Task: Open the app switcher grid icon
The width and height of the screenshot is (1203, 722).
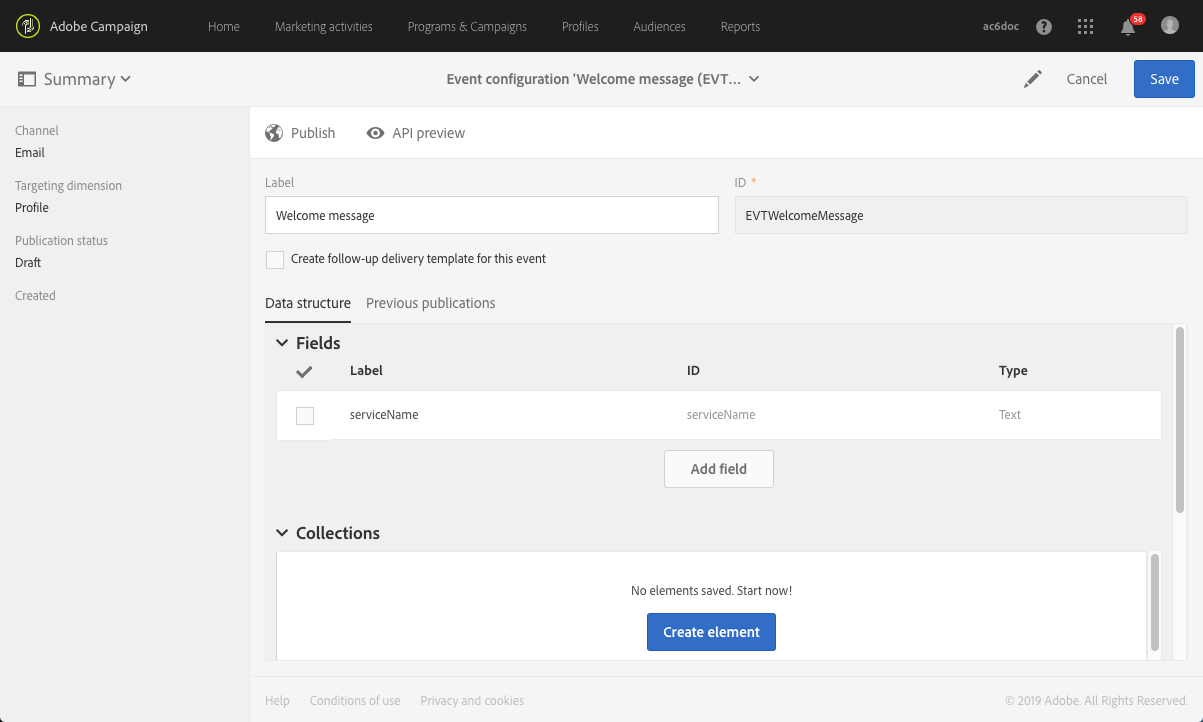Action: click(x=1086, y=27)
